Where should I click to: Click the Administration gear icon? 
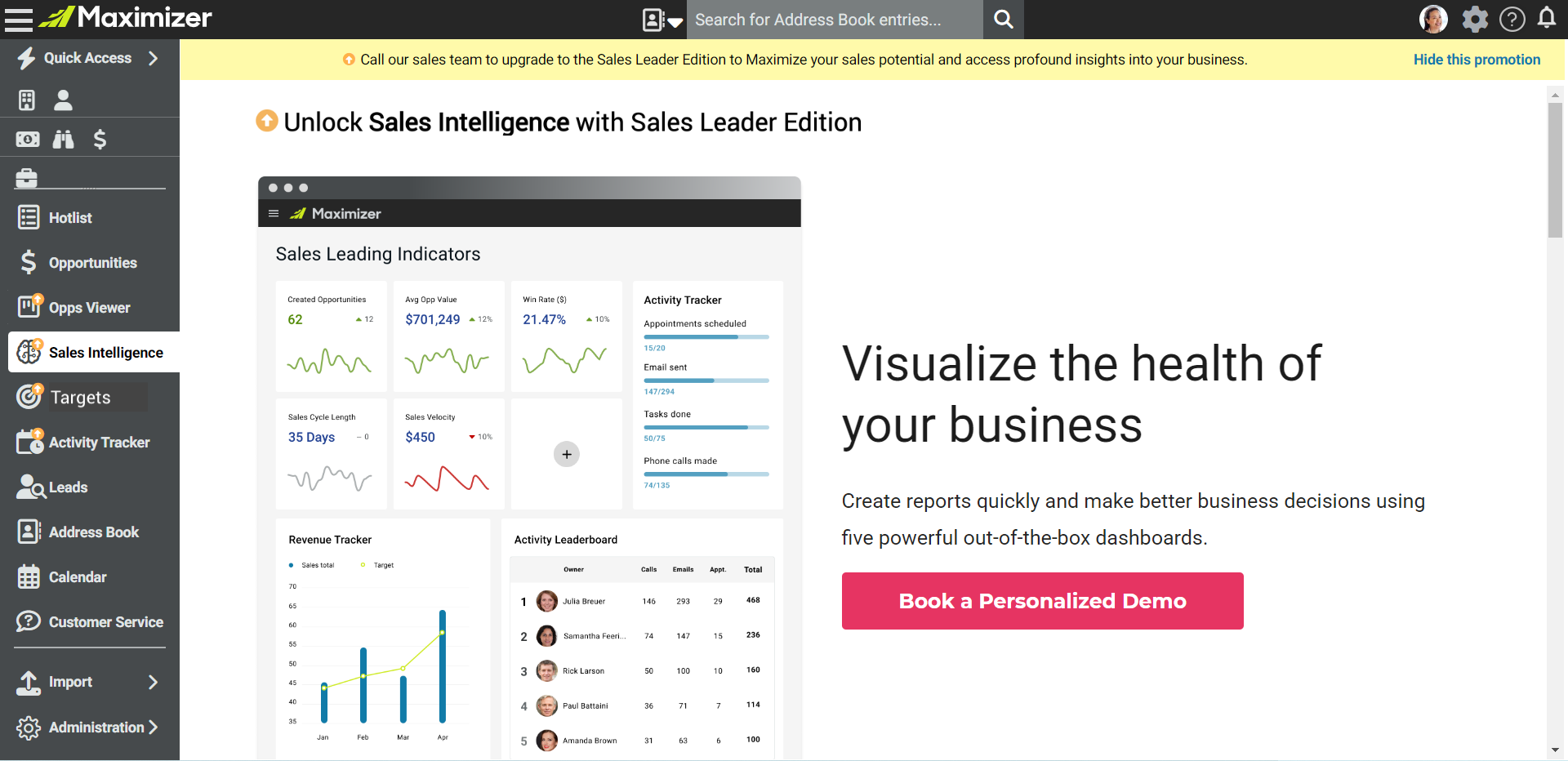[x=29, y=728]
